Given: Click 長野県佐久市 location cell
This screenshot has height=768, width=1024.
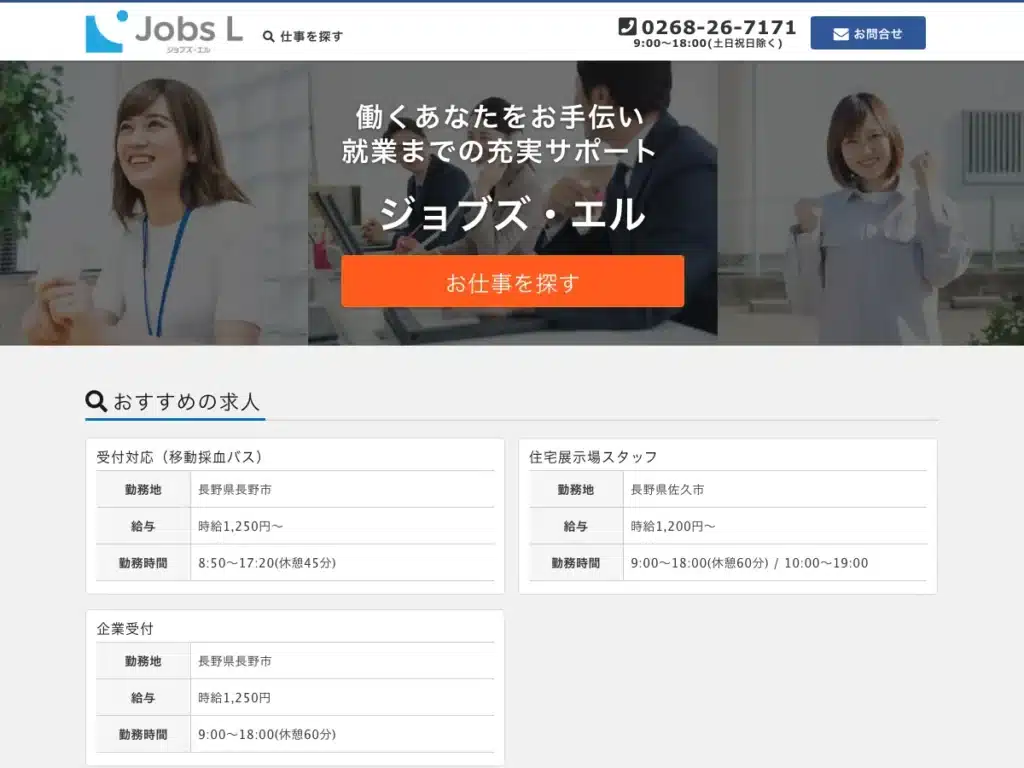Looking at the screenshot, I should pyautogui.click(x=667, y=490).
